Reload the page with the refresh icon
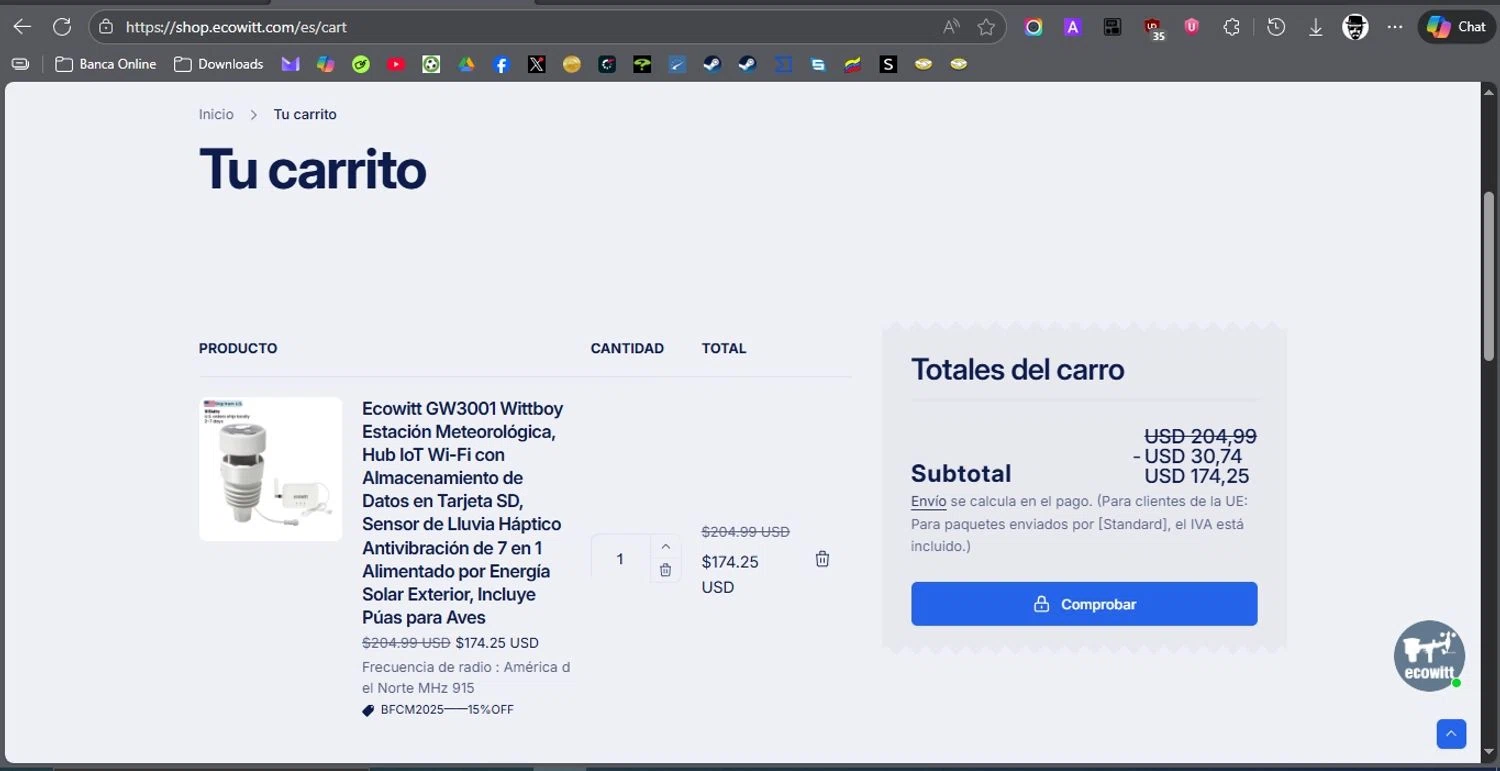The height and width of the screenshot is (771, 1500). pos(62,27)
